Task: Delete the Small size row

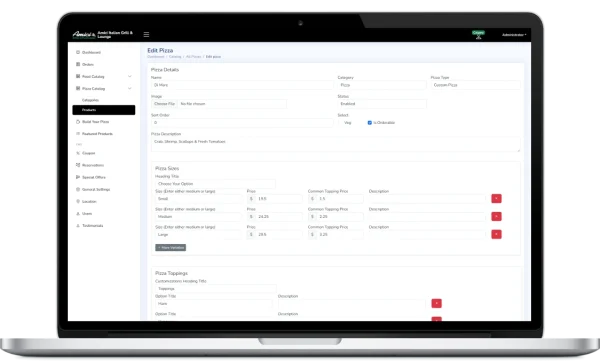Action: 496,198
